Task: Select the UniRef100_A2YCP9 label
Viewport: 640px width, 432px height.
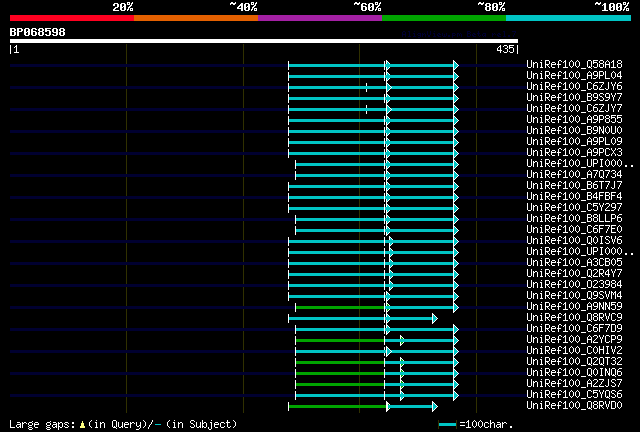Action: coord(574,340)
